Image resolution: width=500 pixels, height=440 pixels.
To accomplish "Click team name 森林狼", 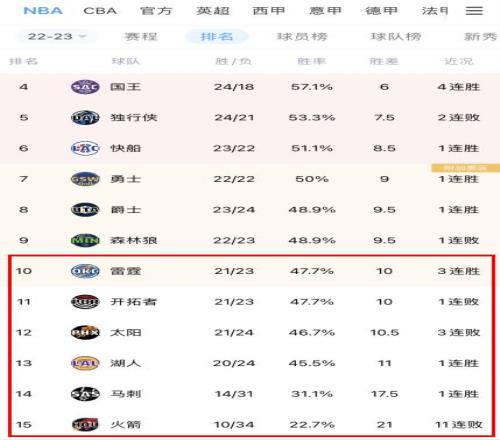I will [x=134, y=240].
